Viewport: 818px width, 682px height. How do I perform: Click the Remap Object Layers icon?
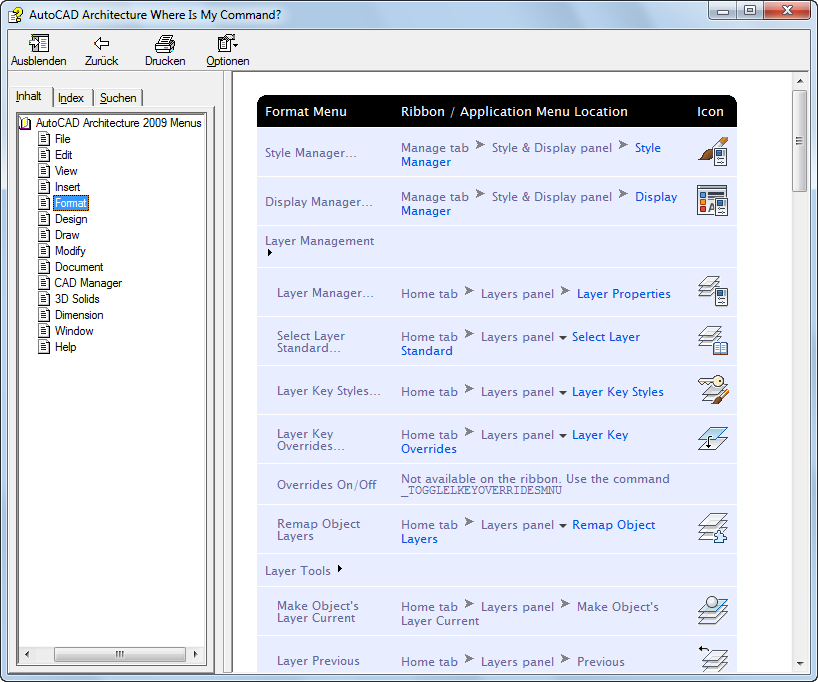pos(713,528)
